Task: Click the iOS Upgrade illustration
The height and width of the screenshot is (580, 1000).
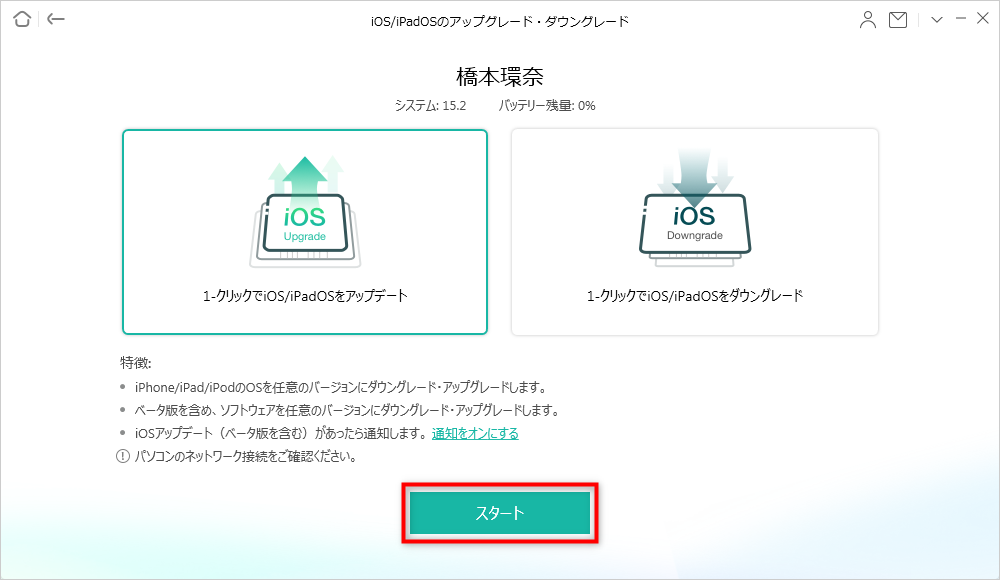Action: [305, 212]
